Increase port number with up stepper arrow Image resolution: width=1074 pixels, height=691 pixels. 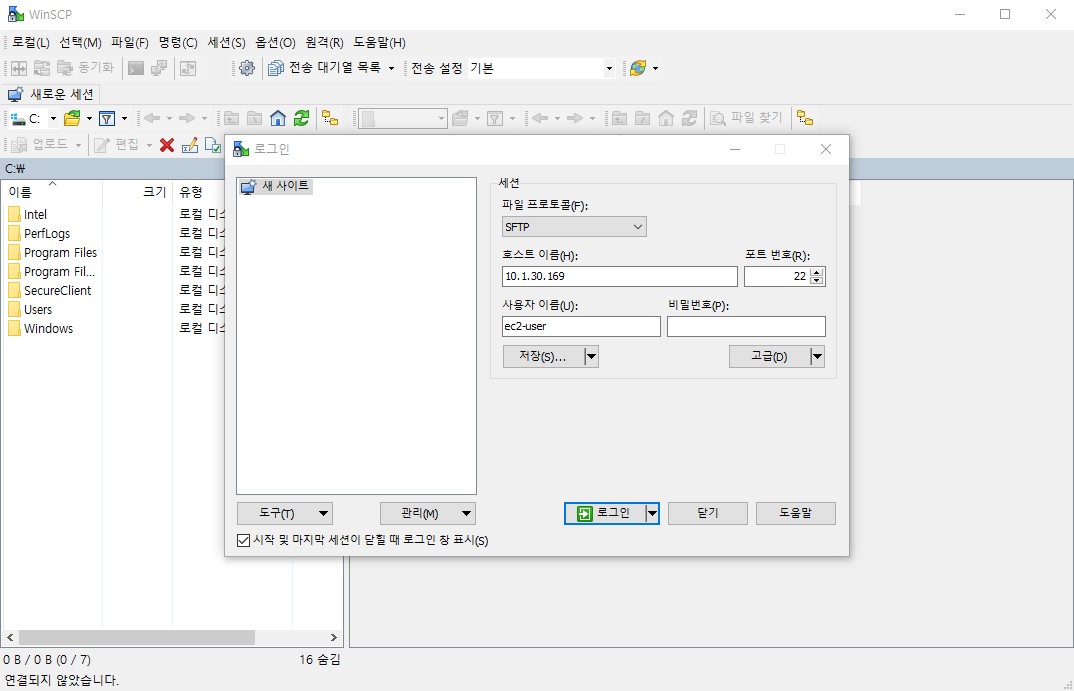[x=816, y=272]
